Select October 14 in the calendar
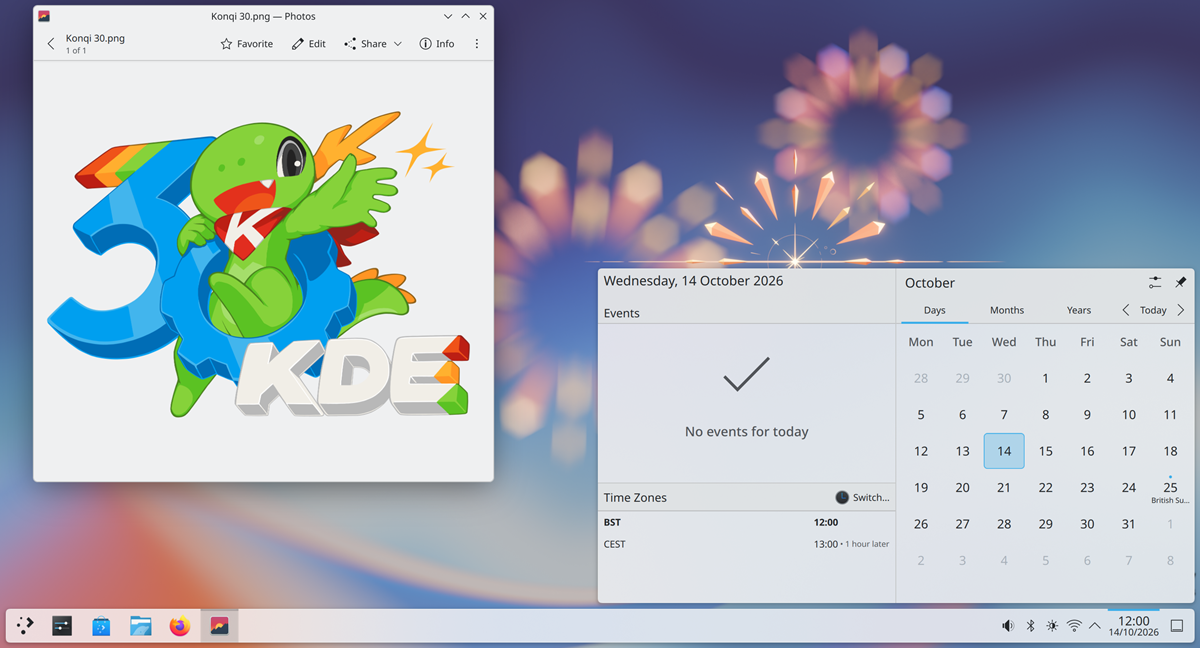 click(1004, 451)
